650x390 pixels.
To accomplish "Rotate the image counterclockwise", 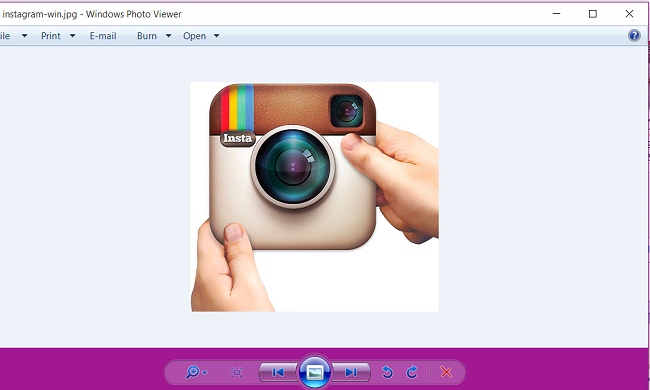I will 387,372.
